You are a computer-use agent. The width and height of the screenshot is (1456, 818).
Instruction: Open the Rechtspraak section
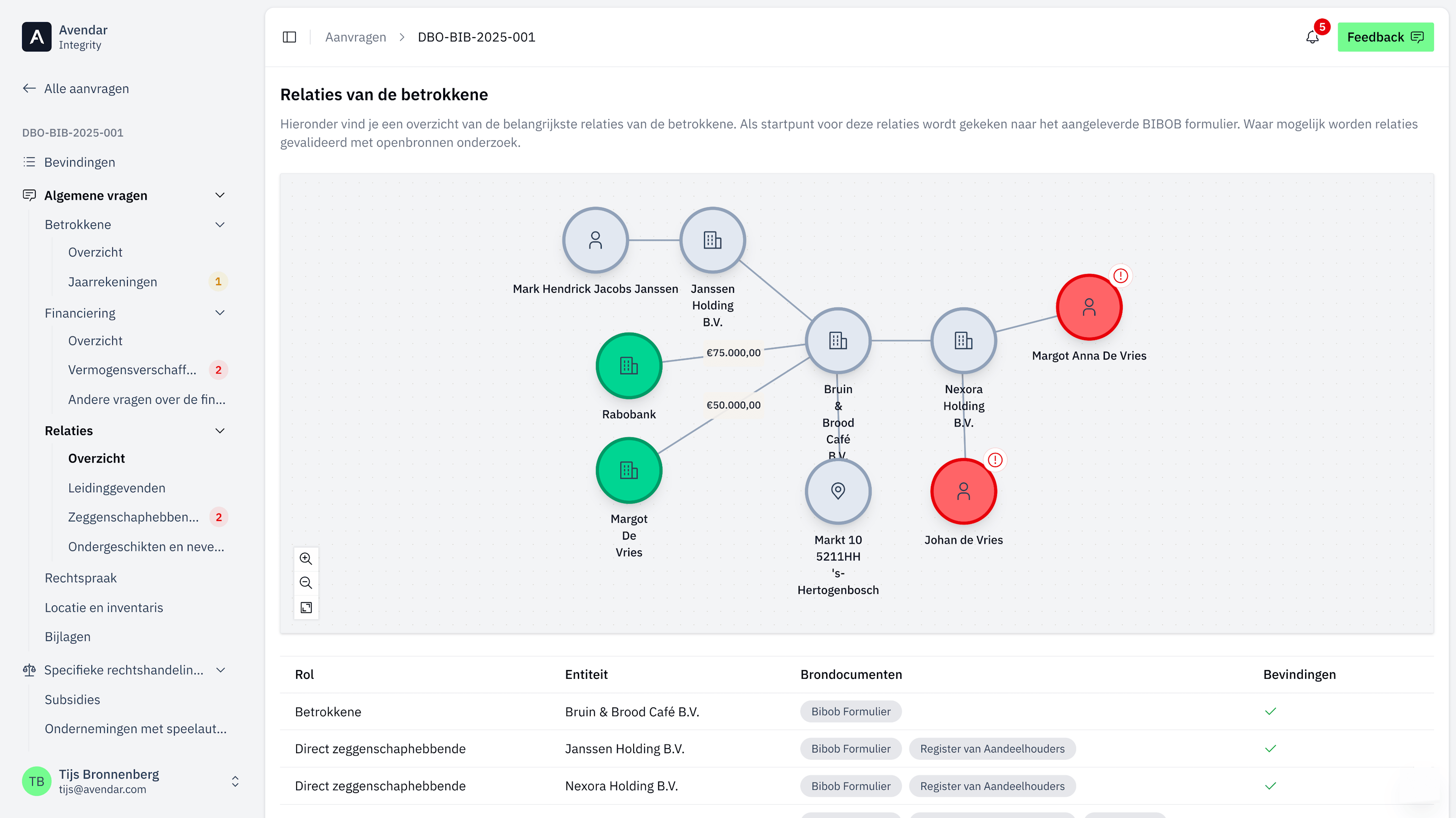80,578
